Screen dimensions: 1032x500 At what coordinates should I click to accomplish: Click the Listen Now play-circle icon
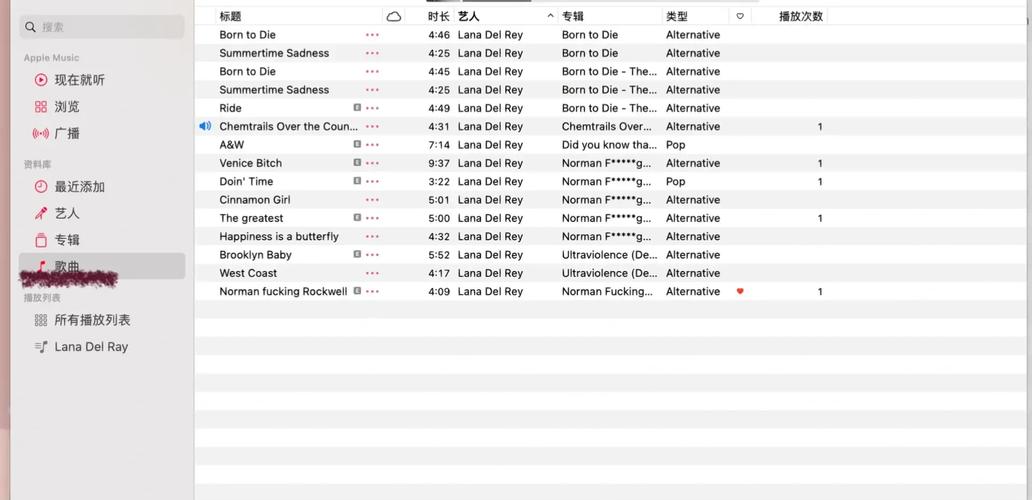click(x=41, y=80)
